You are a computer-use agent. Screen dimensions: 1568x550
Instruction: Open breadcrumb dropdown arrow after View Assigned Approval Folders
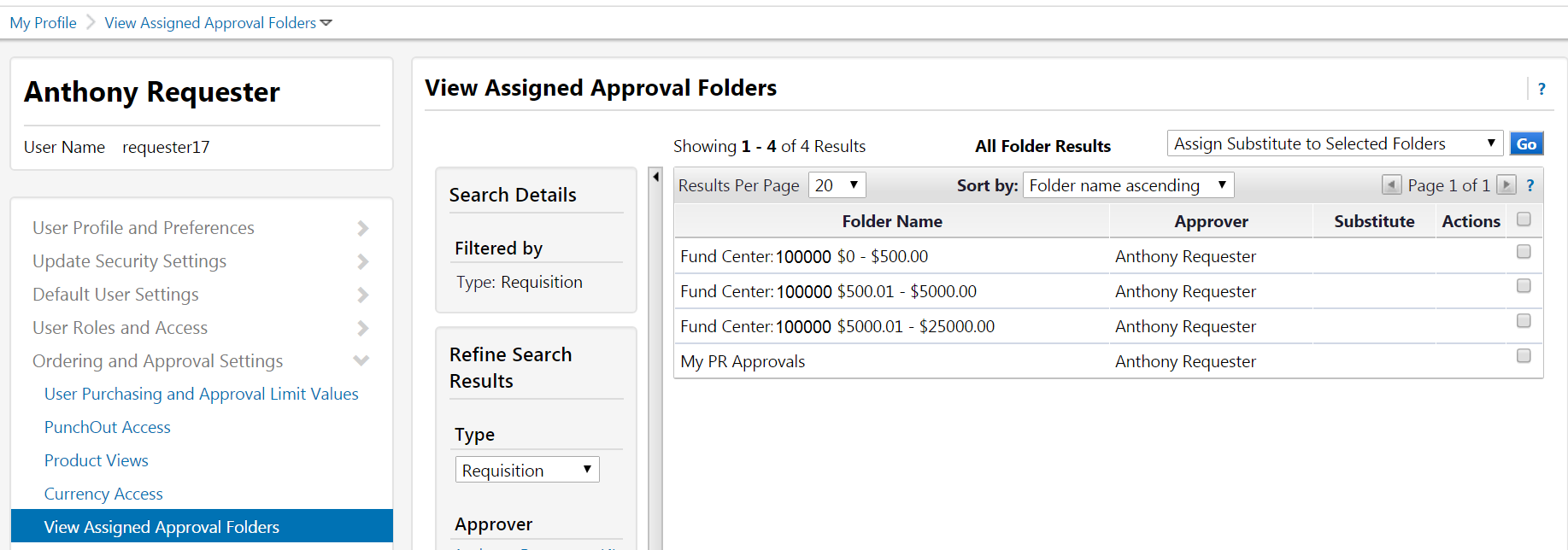[x=326, y=23]
